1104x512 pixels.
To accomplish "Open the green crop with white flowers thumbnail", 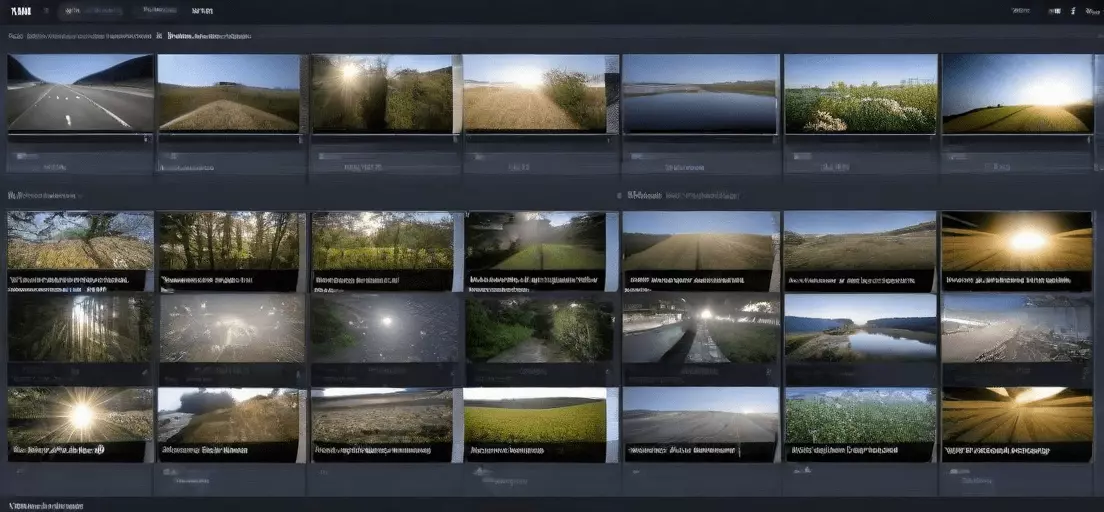I will click(860, 415).
